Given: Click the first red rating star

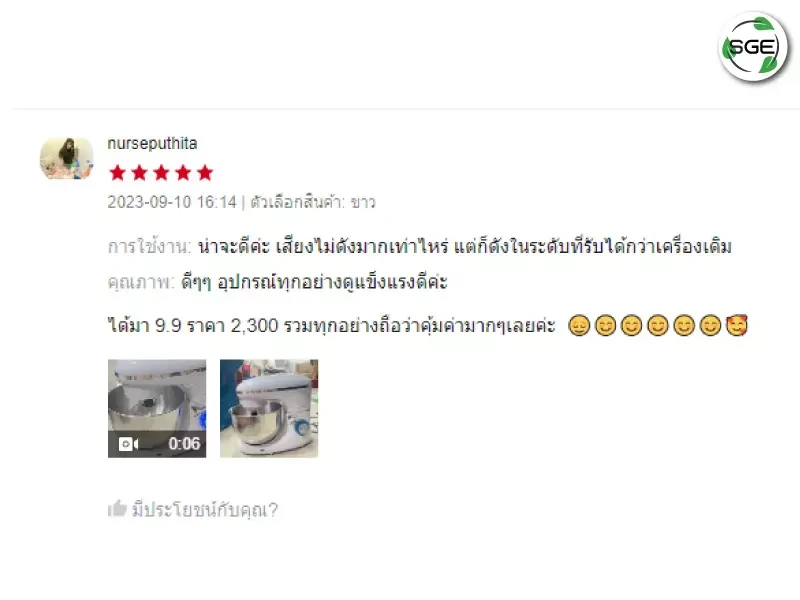Looking at the screenshot, I should 117,173.
